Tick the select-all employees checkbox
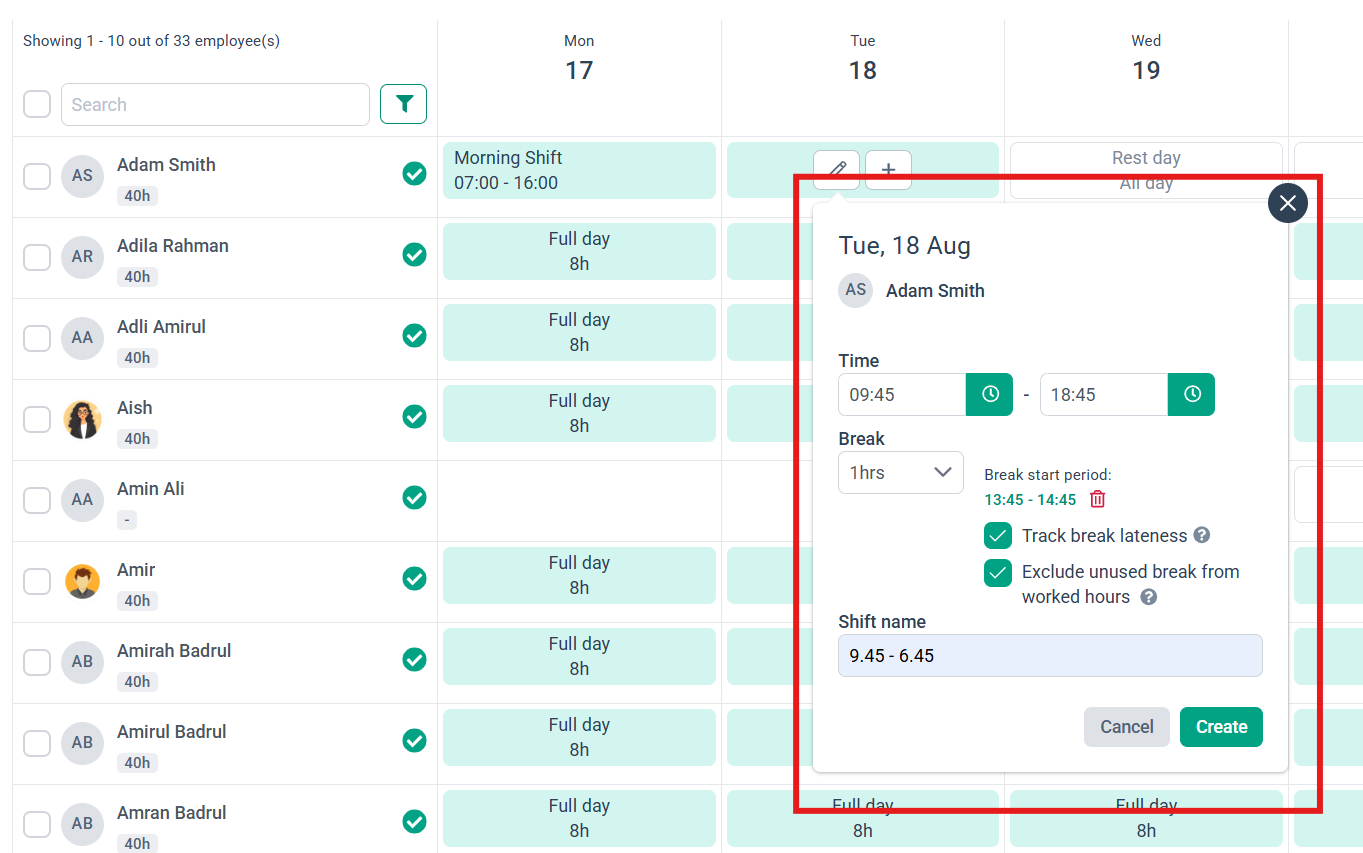Screen dimensions: 1363x853 coord(37,104)
